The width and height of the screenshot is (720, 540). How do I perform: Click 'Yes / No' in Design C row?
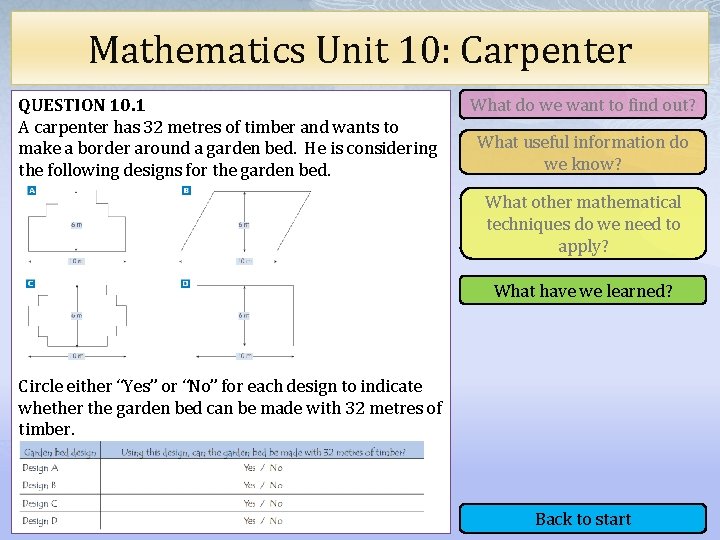(263, 503)
